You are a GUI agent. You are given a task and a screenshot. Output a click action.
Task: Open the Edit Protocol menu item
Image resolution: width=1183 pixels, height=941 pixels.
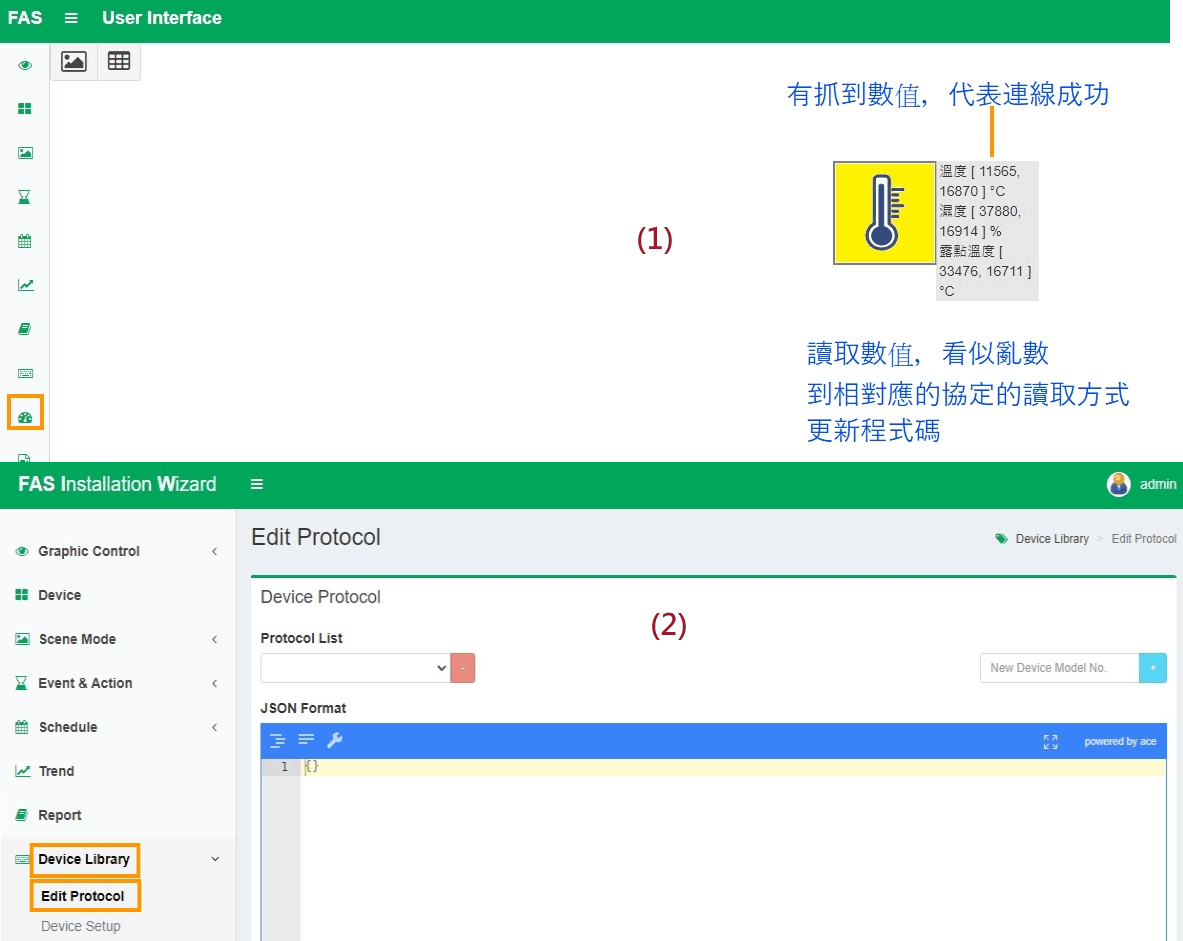click(x=83, y=895)
